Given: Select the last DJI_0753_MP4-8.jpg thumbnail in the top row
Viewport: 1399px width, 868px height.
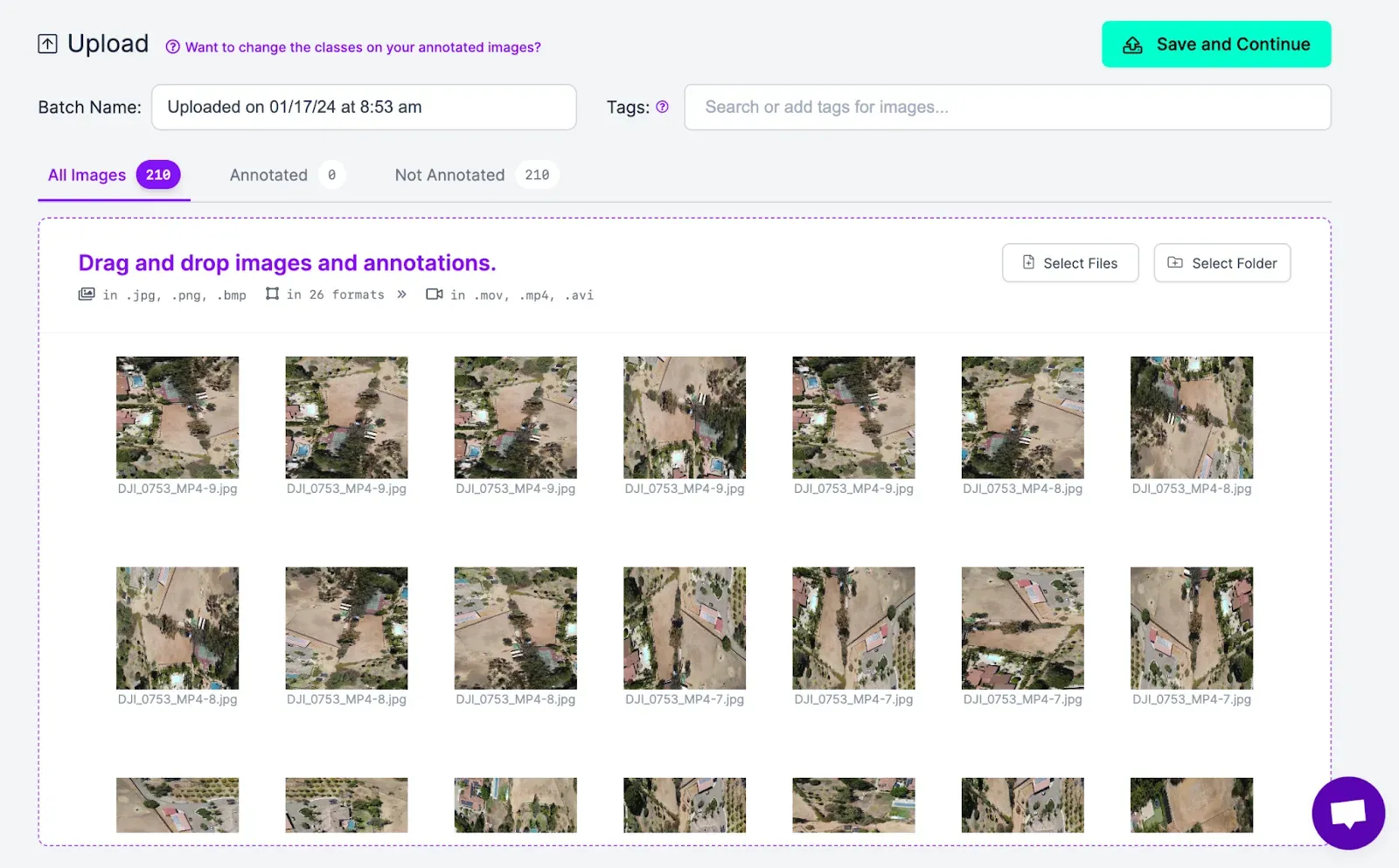Looking at the screenshot, I should tap(1192, 418).
